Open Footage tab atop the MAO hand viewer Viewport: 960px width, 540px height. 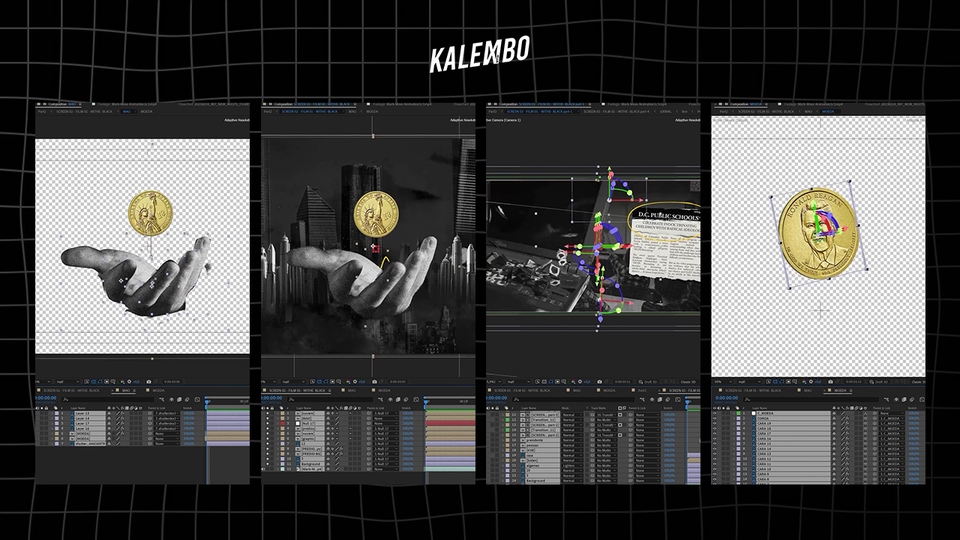pos(124,104)
